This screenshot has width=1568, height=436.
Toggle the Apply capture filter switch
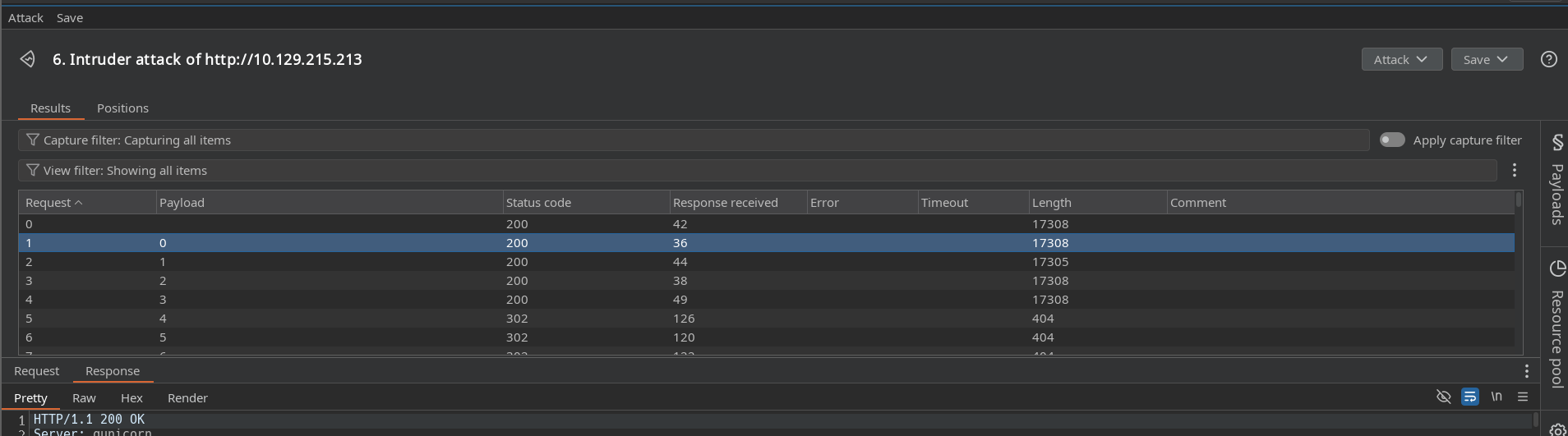(1392, 140)
